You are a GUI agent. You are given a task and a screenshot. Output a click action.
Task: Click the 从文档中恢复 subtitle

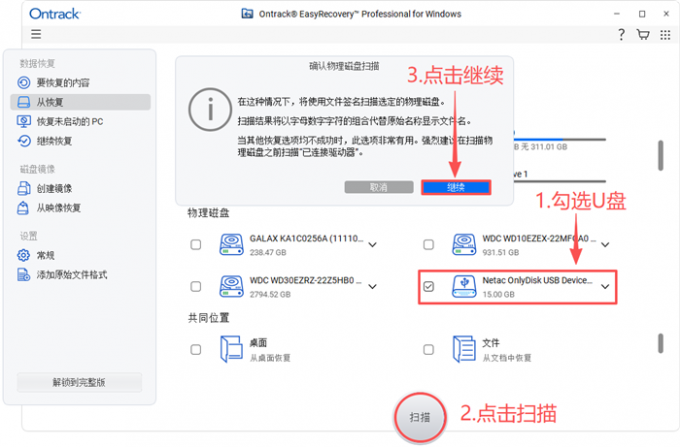(x=507, y=358)
